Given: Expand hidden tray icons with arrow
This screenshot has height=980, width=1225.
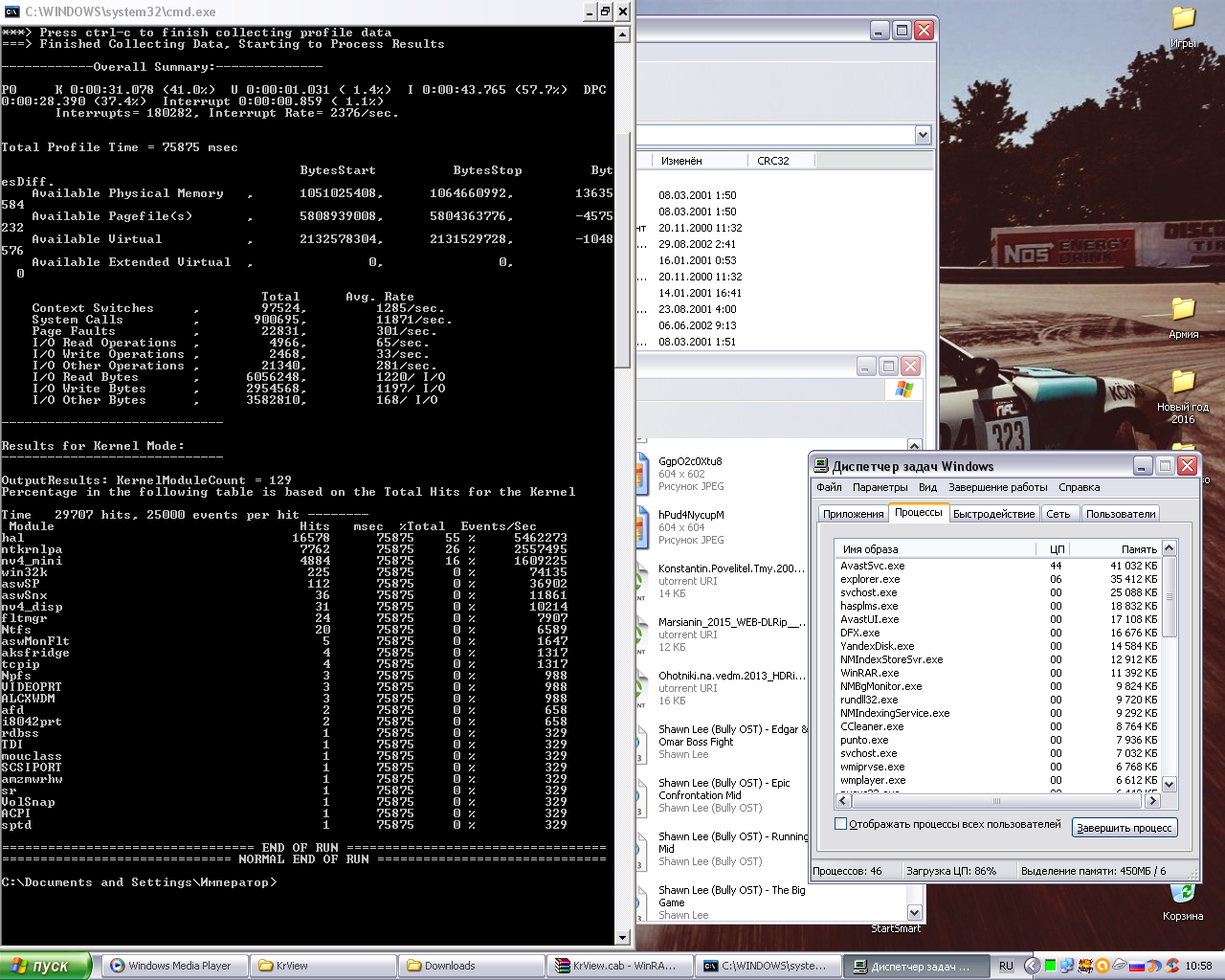Looking at the screenshot, I should [x=1032, y=966].
